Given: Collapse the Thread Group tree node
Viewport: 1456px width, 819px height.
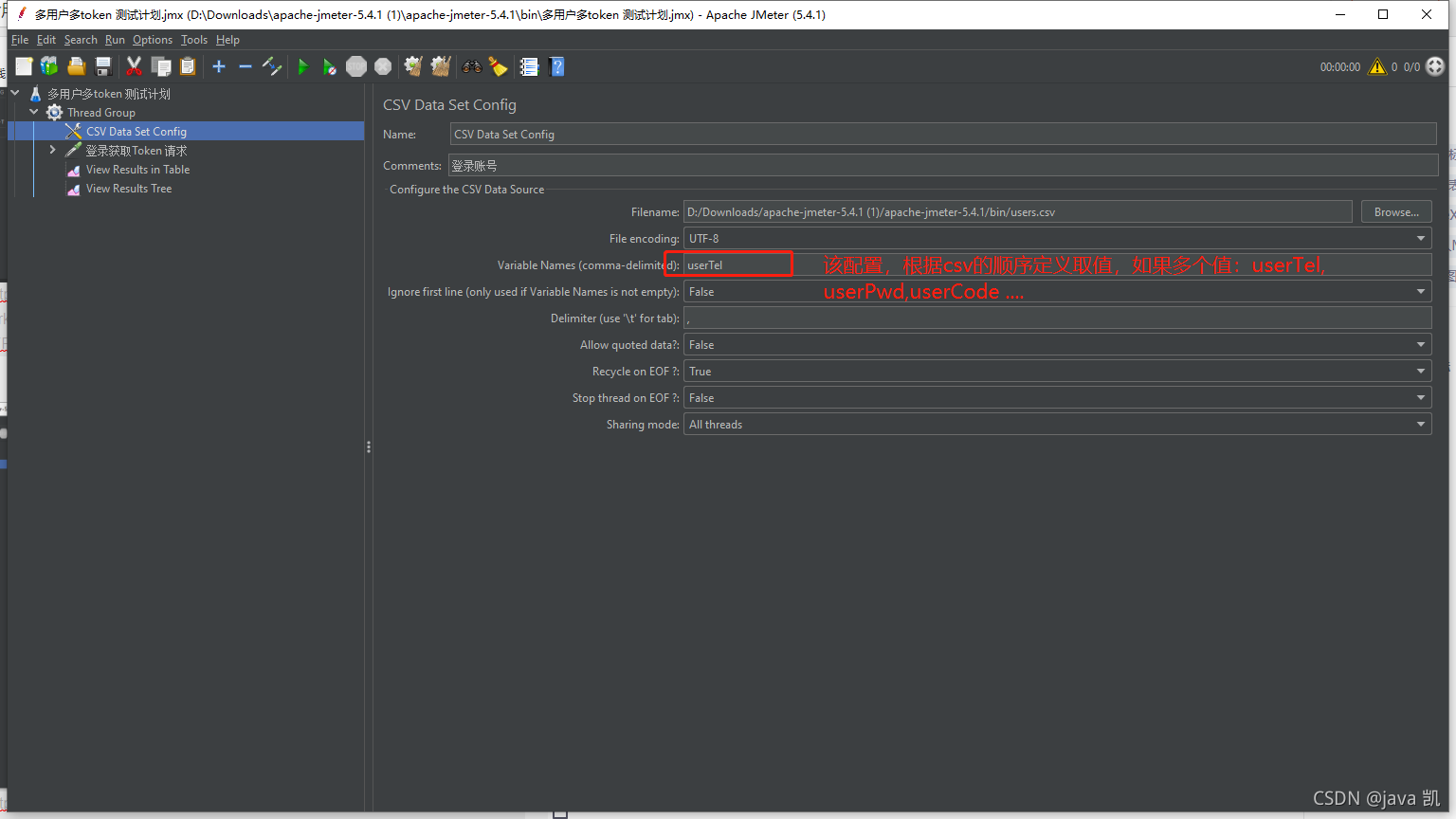Looking at the screenshot, I should pyautogui.click(x=34, y=112).
